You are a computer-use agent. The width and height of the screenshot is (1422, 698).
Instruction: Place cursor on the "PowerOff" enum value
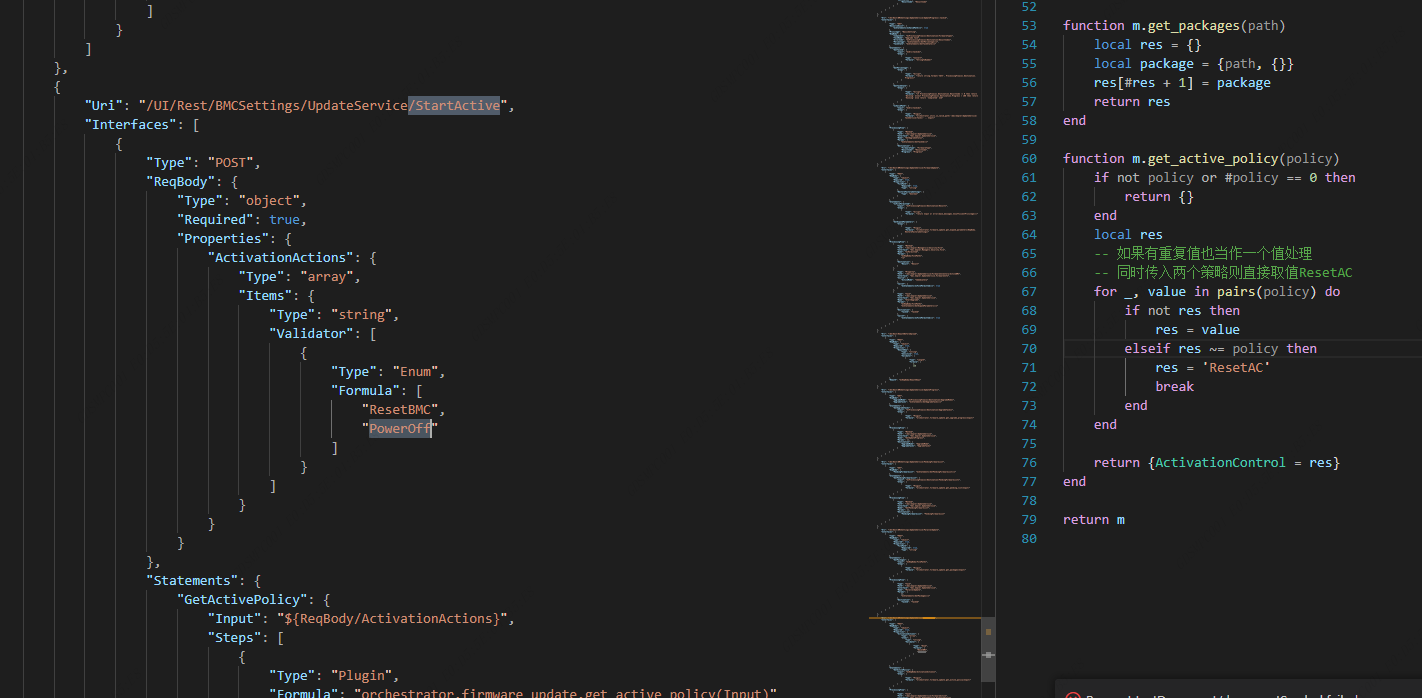point(402,428)
